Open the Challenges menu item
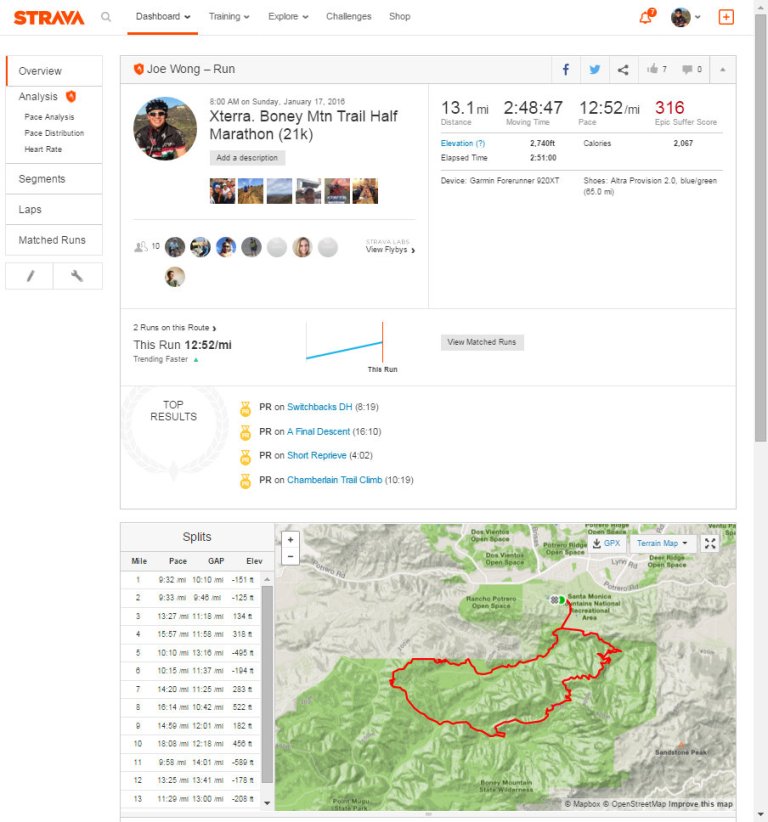Screen dimensions: 768x822 pos(348,17)
